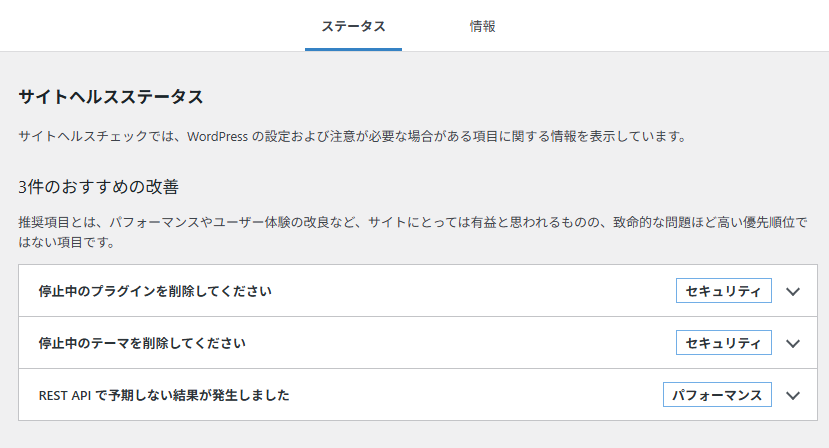Click セキュリティ badge on plugin row
This screenshot has height=448, width=829.
pyautogui.click(x=723, y=291)
